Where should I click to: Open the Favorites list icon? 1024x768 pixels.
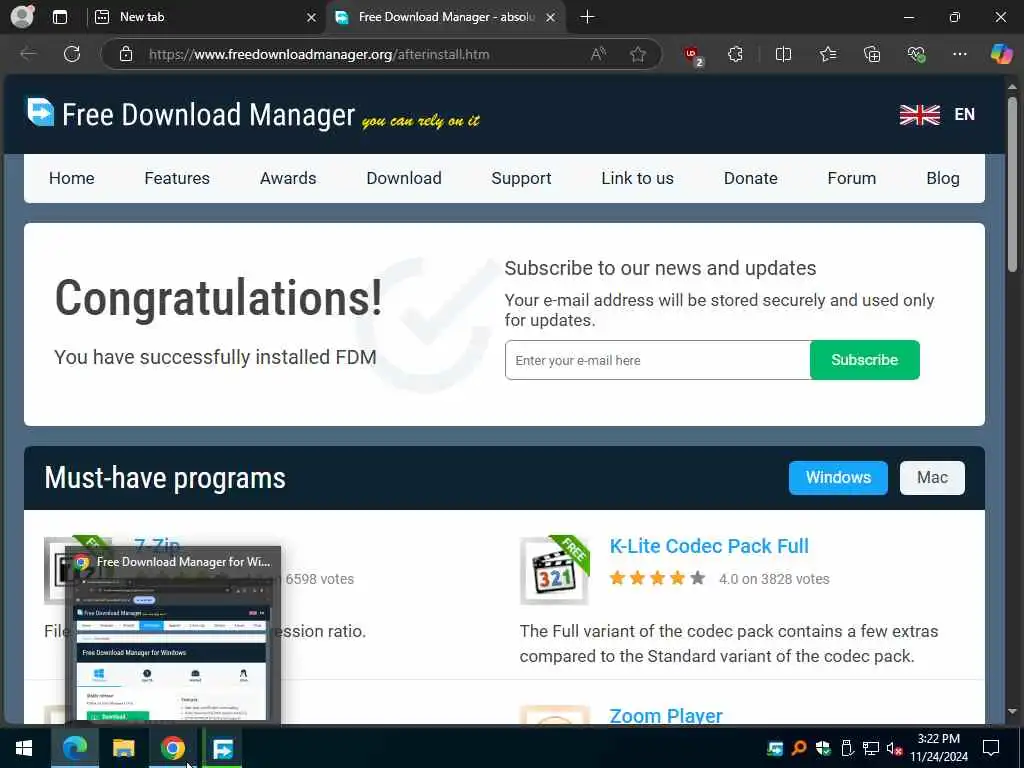(x=827, y=54)
